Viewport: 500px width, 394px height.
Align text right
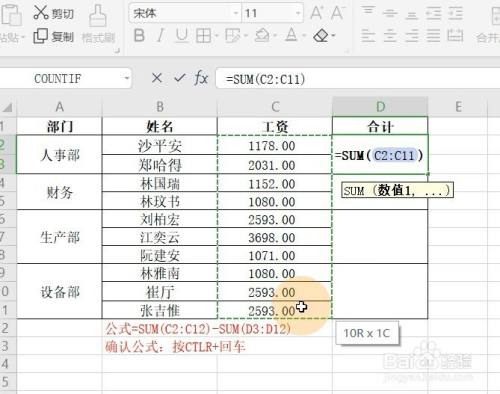pos(412,35)
